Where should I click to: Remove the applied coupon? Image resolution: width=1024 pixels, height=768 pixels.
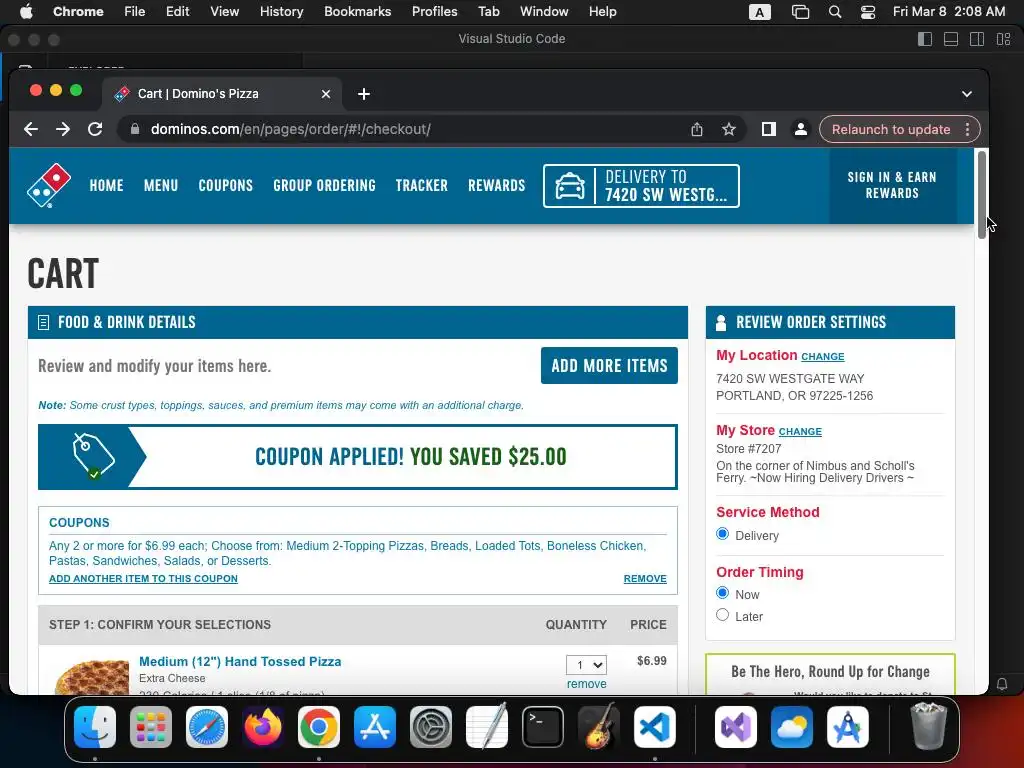645,579
